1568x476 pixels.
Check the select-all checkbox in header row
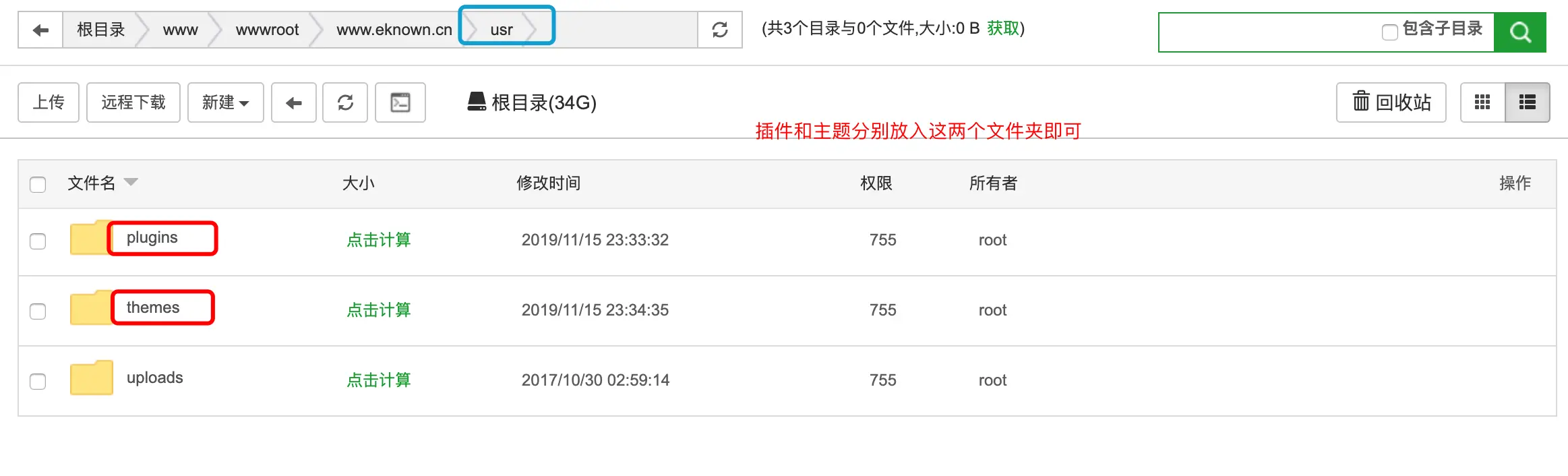click(x=38, y=184)
